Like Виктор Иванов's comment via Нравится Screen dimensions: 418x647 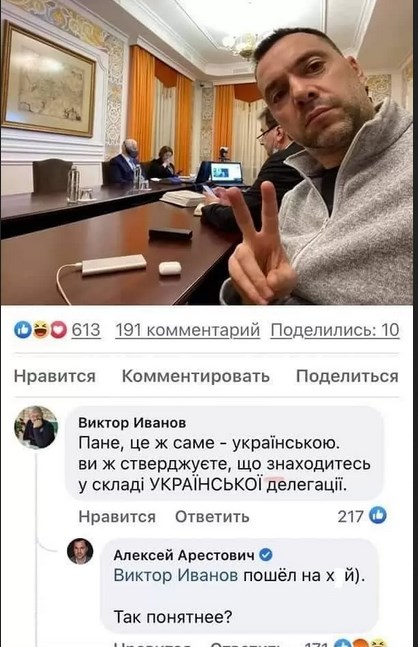pos(117,516)
